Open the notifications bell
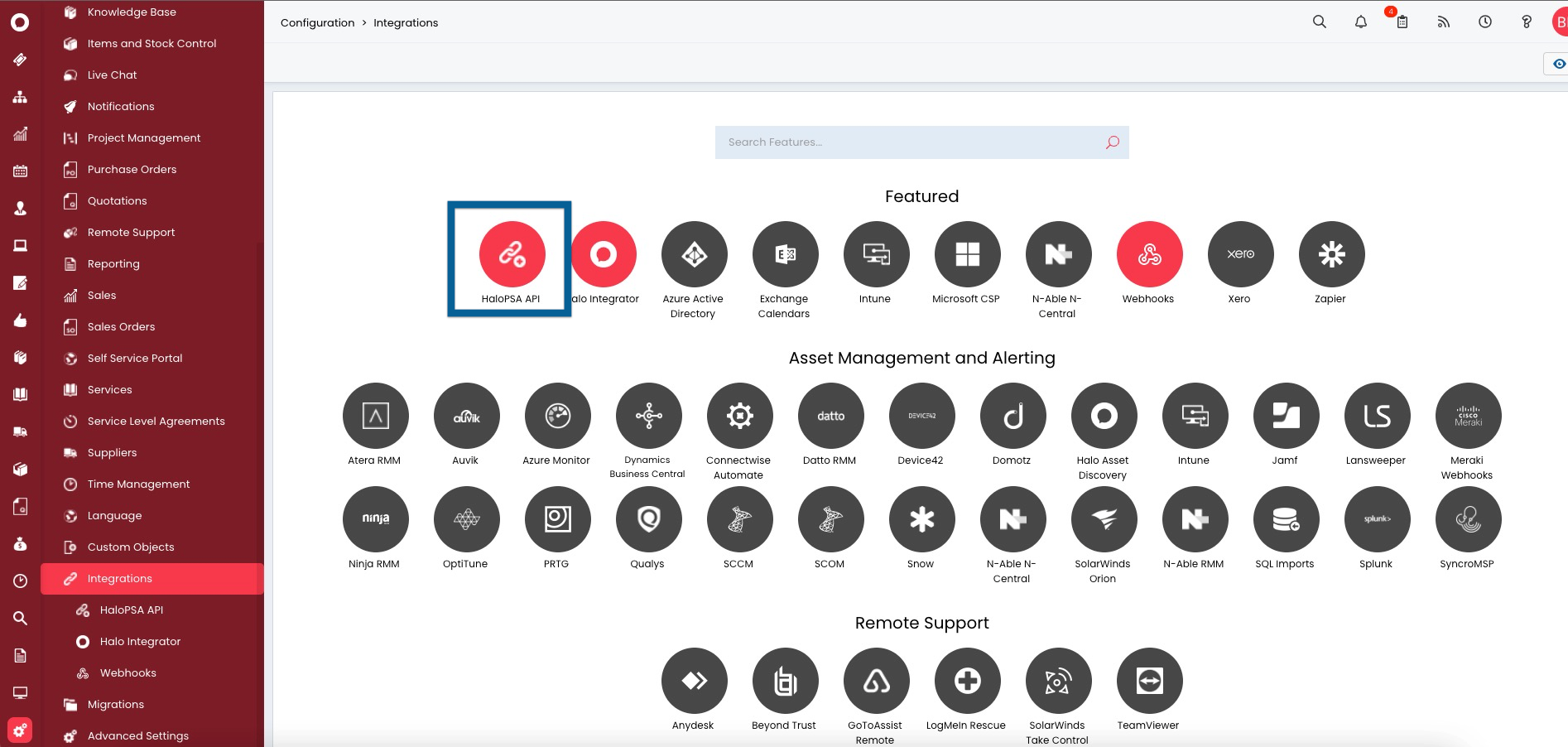This screenshot has width=1568, height=747. point(1361,22)
